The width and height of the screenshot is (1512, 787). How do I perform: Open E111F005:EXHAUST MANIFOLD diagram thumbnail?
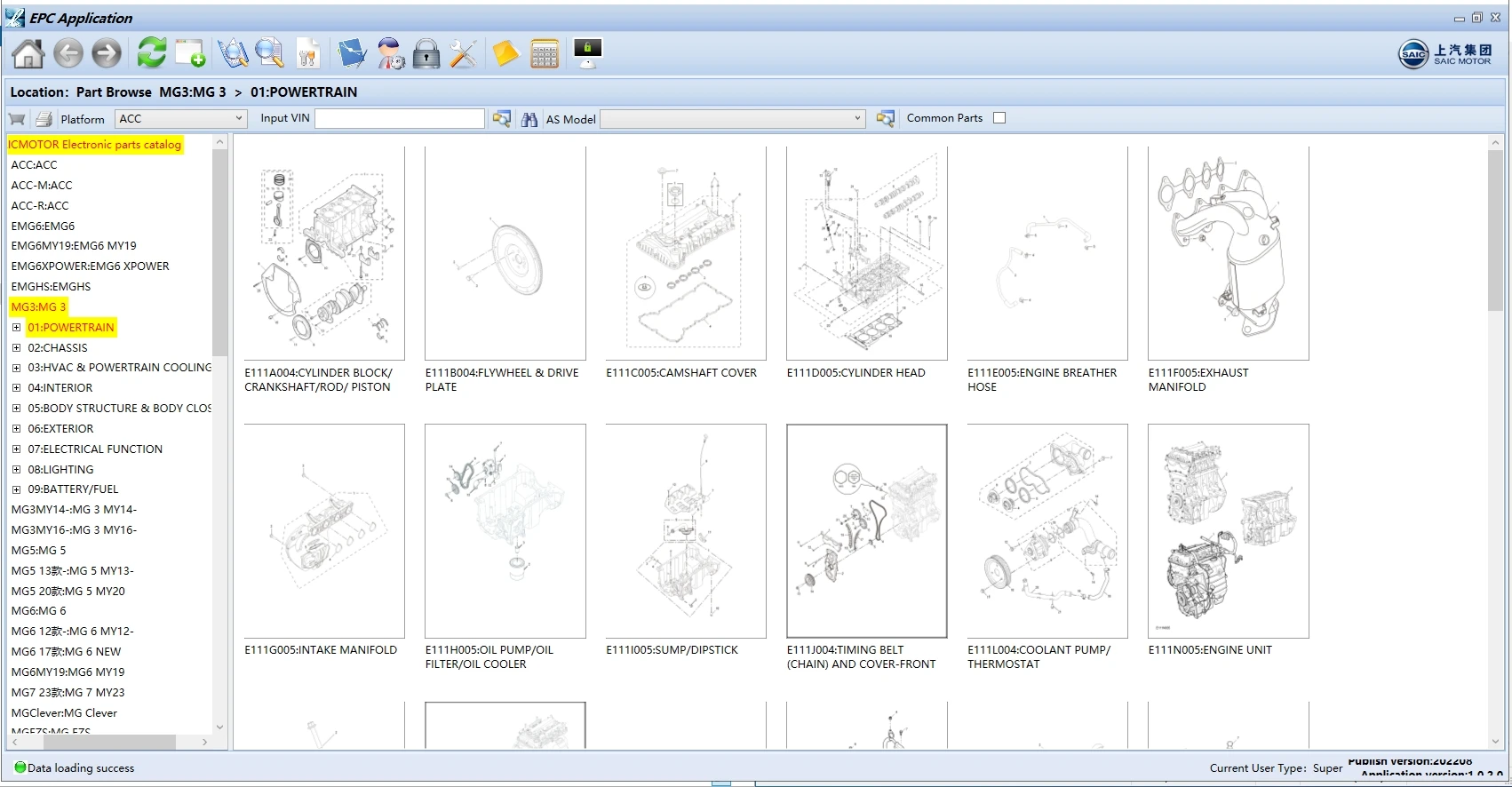tap(1228, 254)
